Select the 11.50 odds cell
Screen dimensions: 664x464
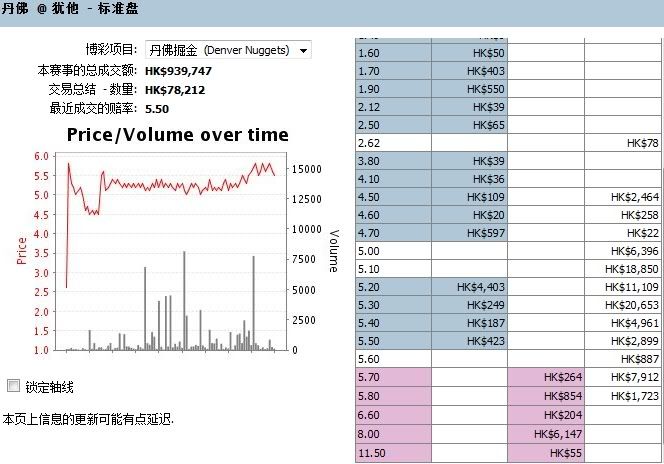(x=393, y=454)
